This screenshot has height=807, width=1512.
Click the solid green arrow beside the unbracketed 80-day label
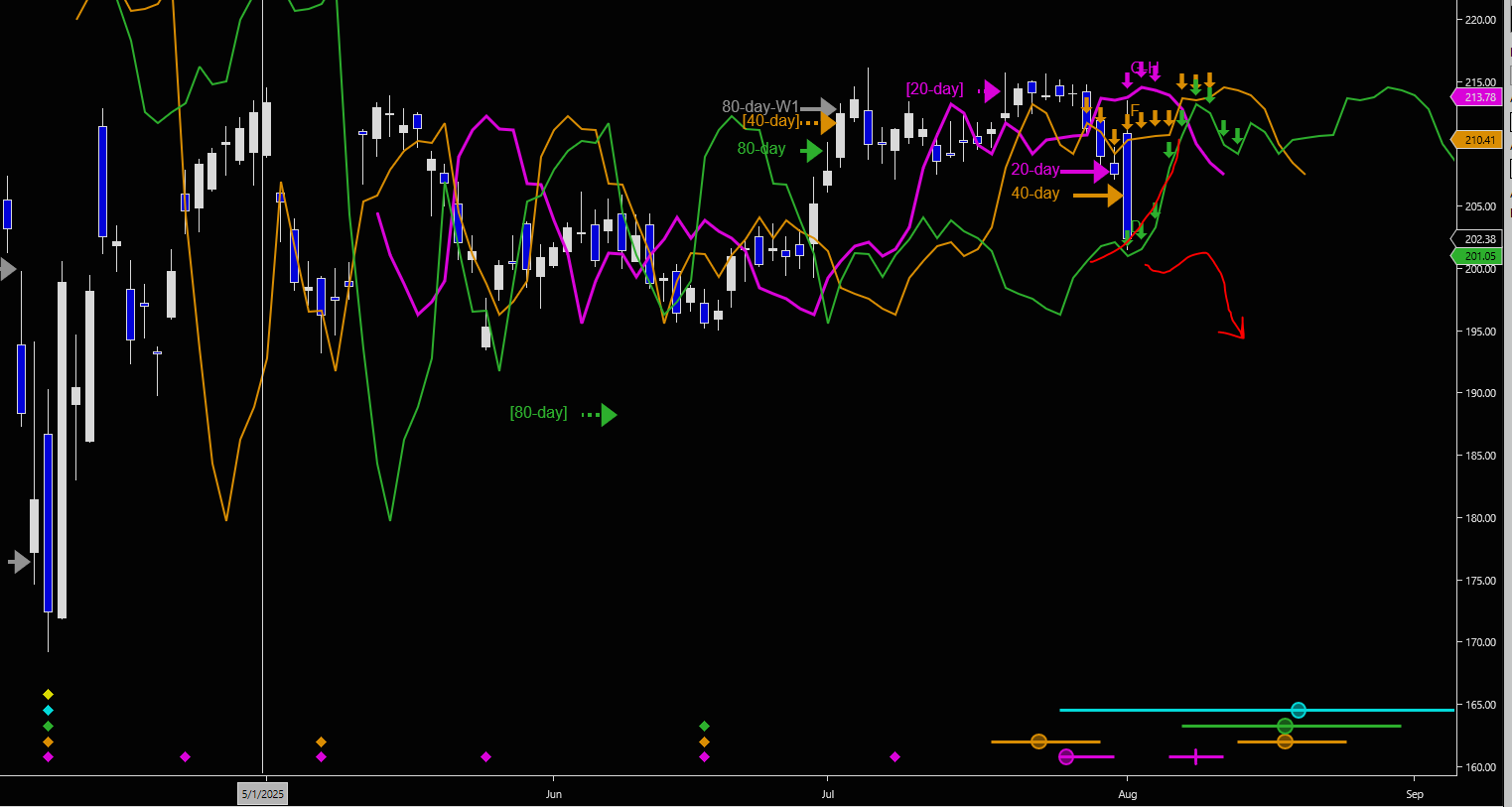tap(812, 151)
